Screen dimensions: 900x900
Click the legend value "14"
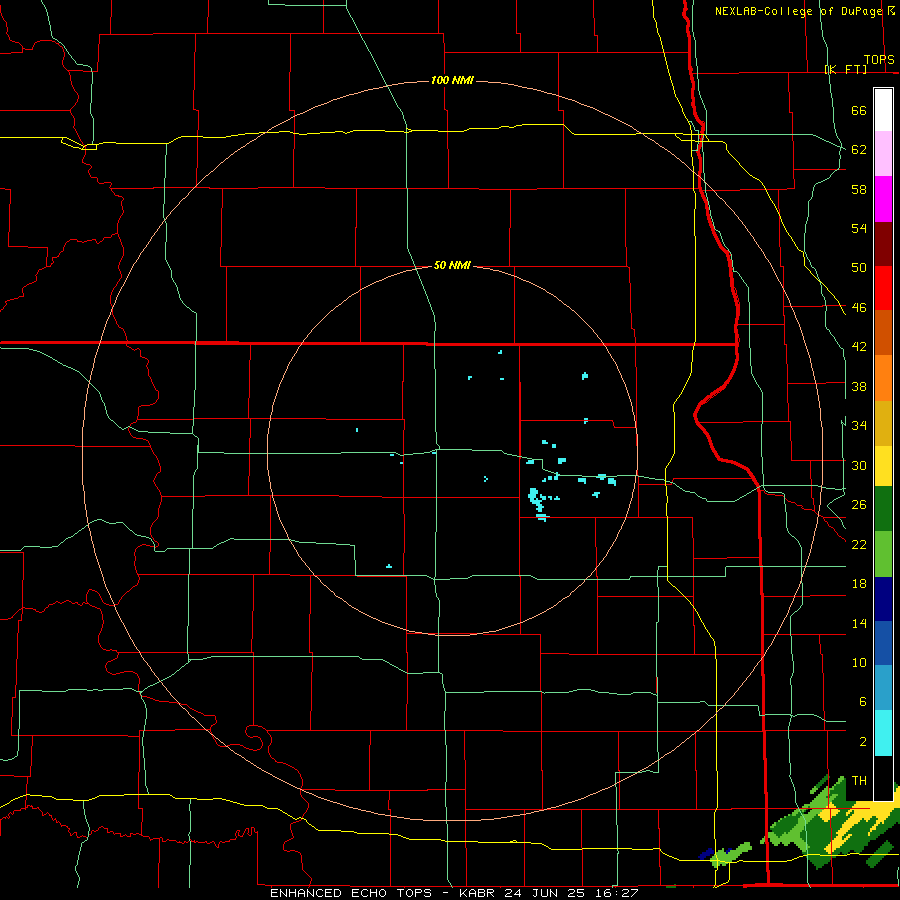(x=859, y=623)
